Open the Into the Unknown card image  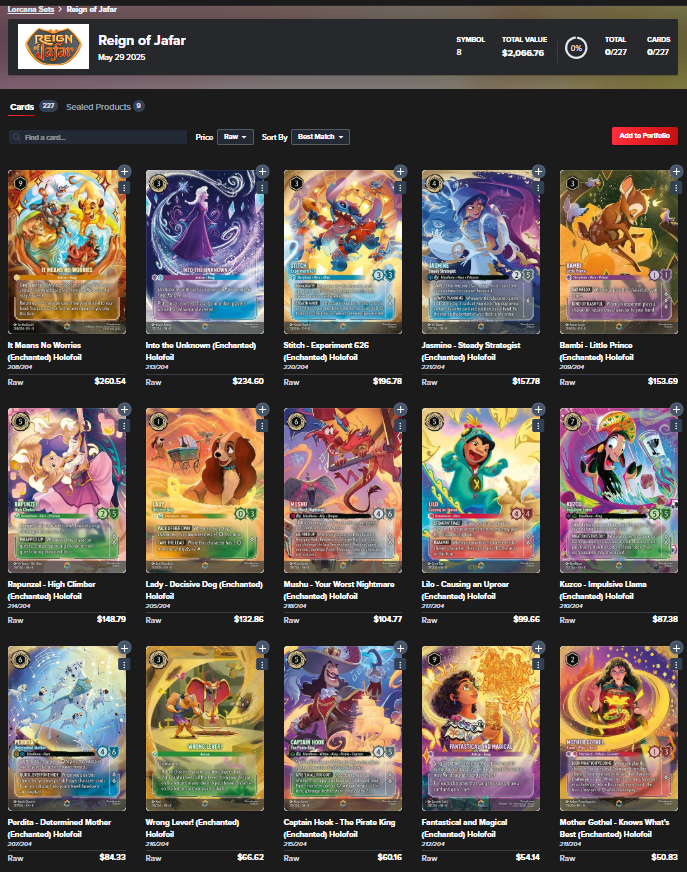pos(205,251)
